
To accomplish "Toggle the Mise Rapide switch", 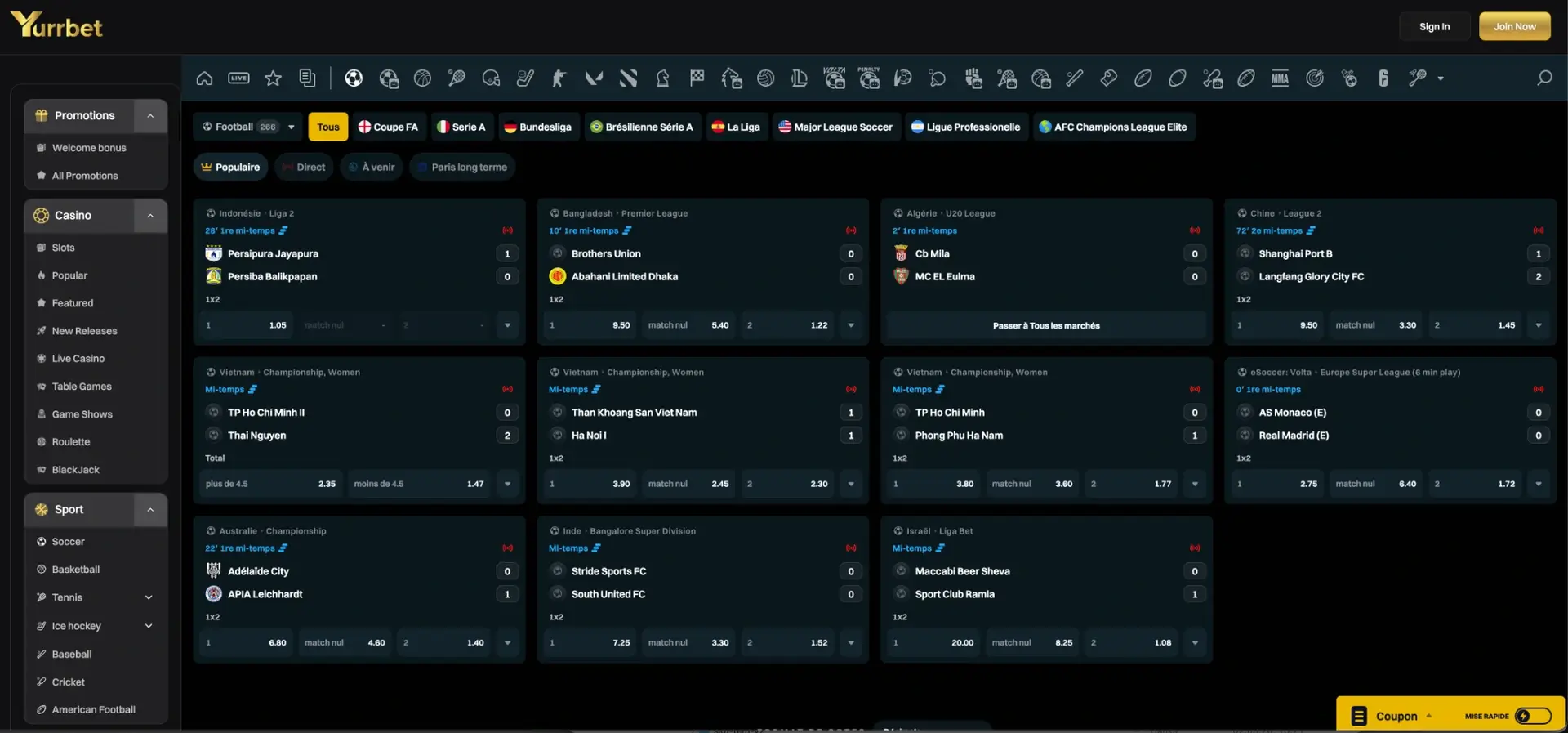I will [x=1533, y=716].
